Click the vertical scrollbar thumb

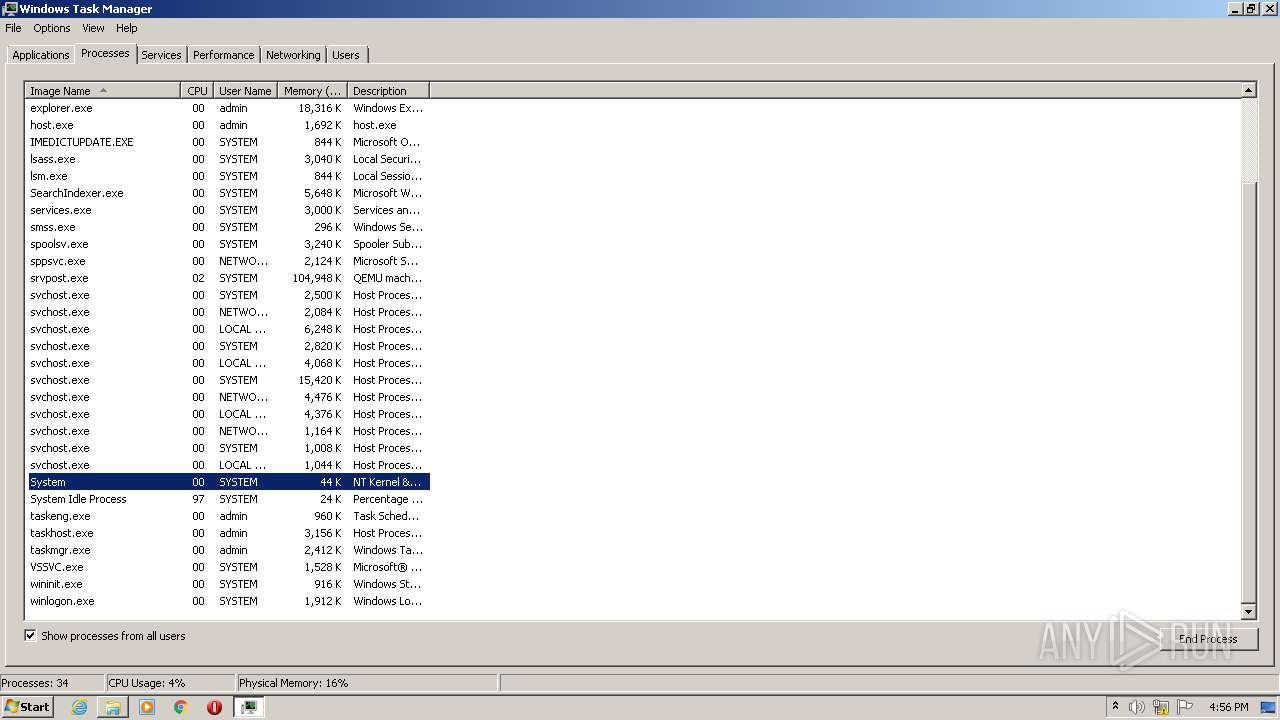tap(1248, 395)
